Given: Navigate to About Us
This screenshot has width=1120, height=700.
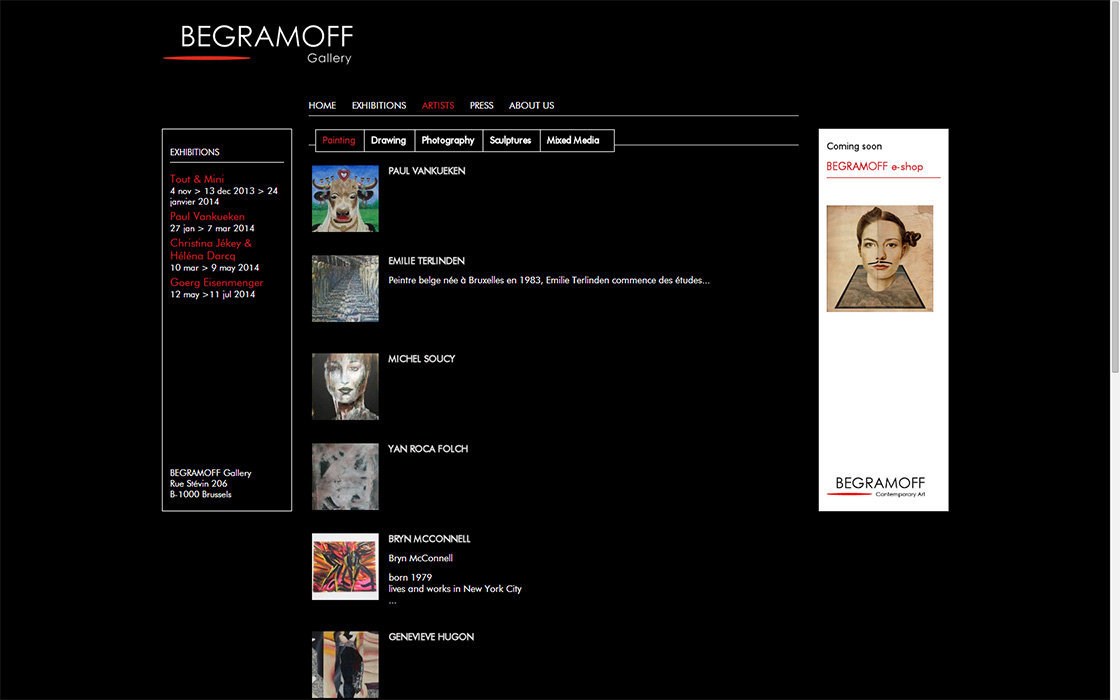Looking at the screenshot, I should click(x=531, y=105).
